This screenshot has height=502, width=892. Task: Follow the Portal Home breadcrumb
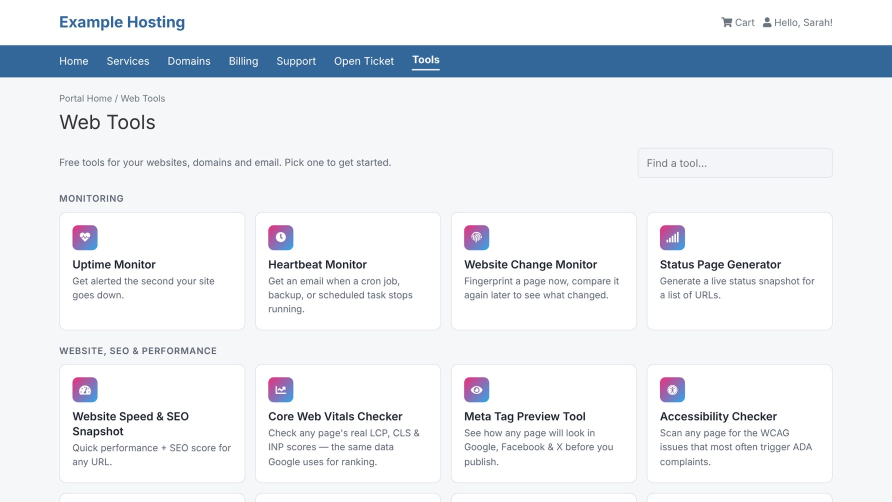click(85, 98)
